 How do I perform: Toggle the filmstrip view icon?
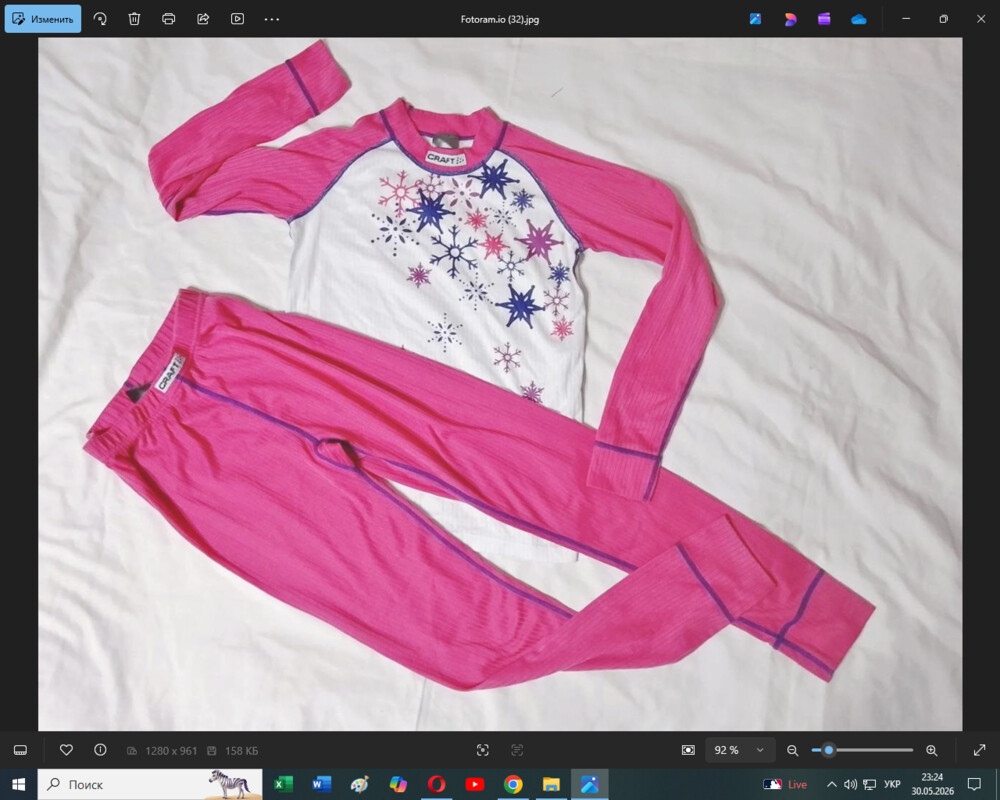click(20, 750)
